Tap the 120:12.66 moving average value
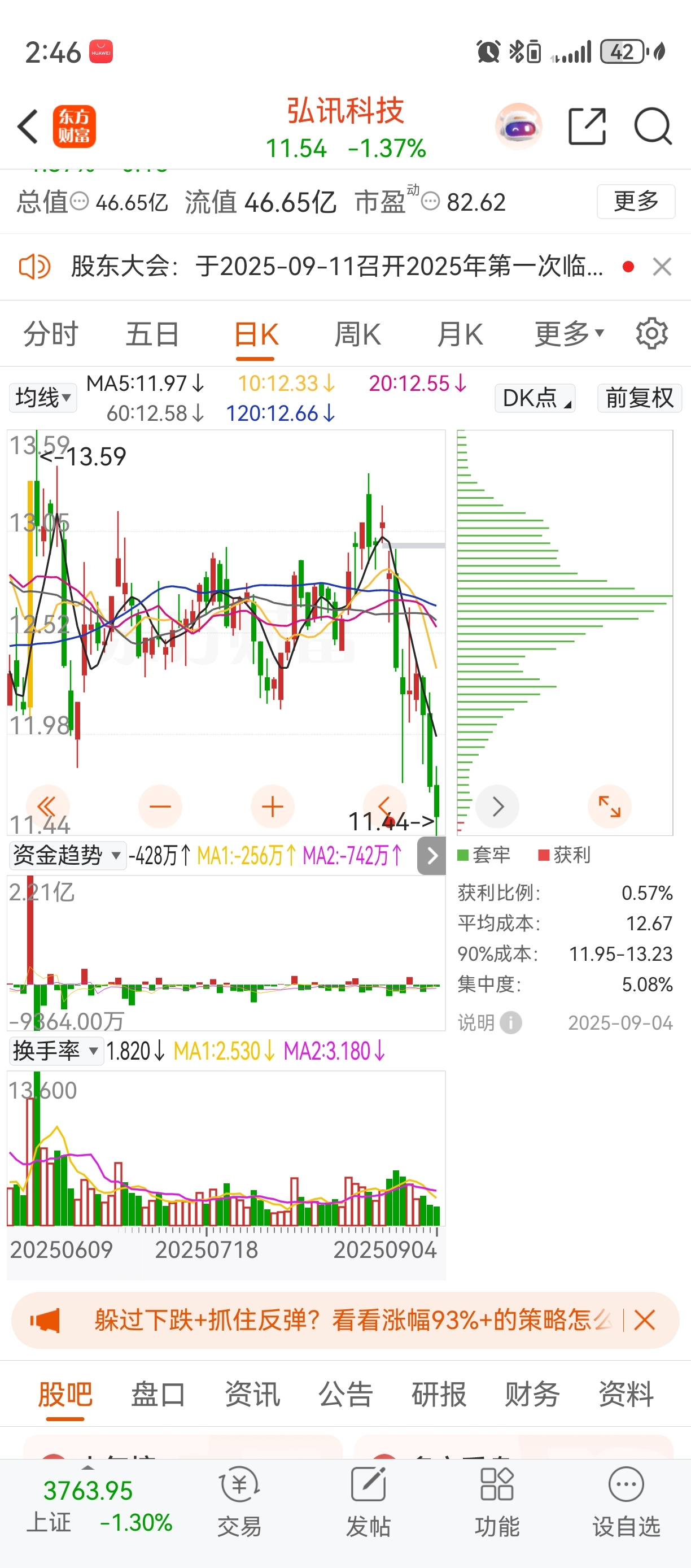Image resolution: width=691 pixels, height=1568 pixels. [x=281, y=413]
